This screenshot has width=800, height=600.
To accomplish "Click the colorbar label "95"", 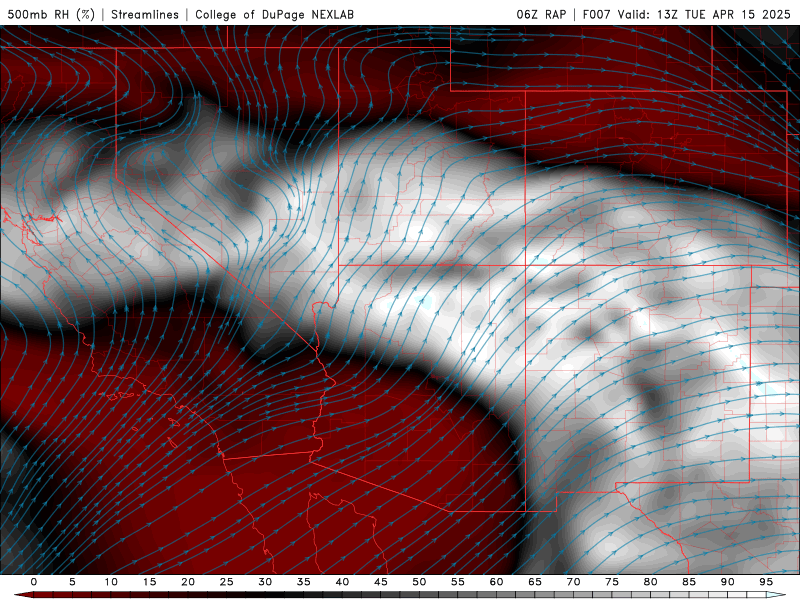I will point(765,582).
